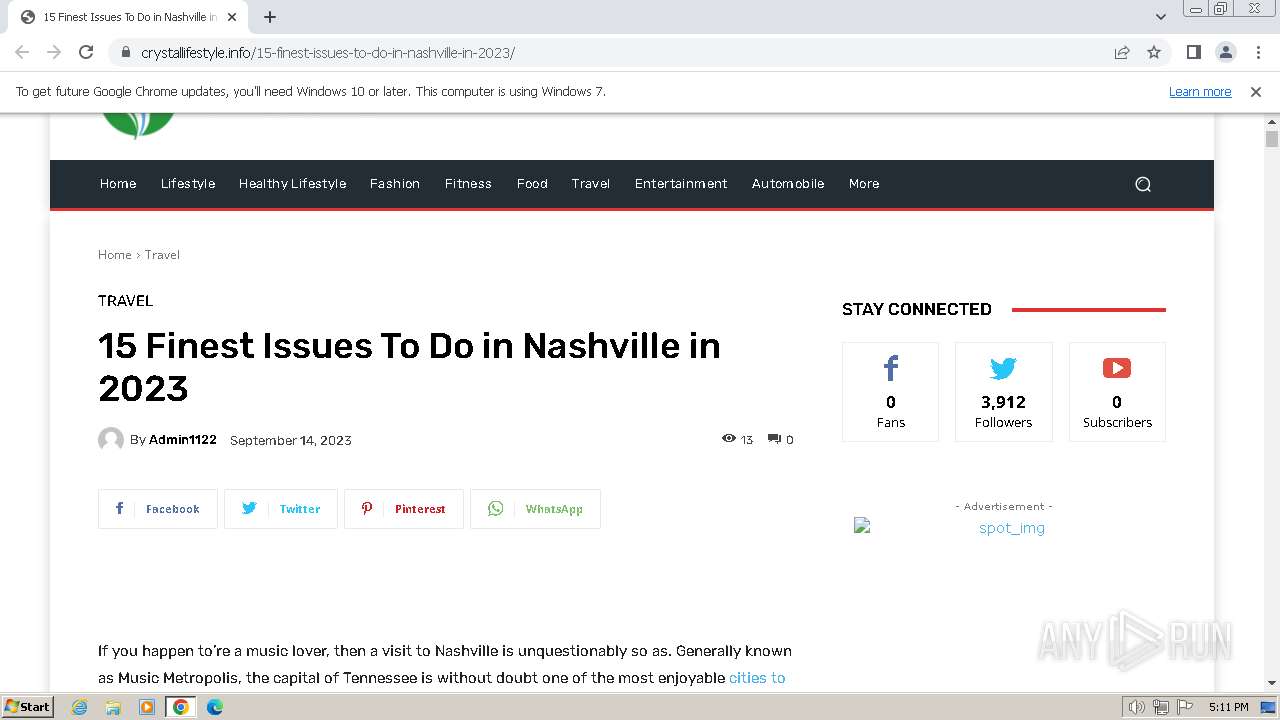The width and height of the screenshot is (1280, 720).
Task: Open the TRAVEL category label
Action: coord(125,301)
